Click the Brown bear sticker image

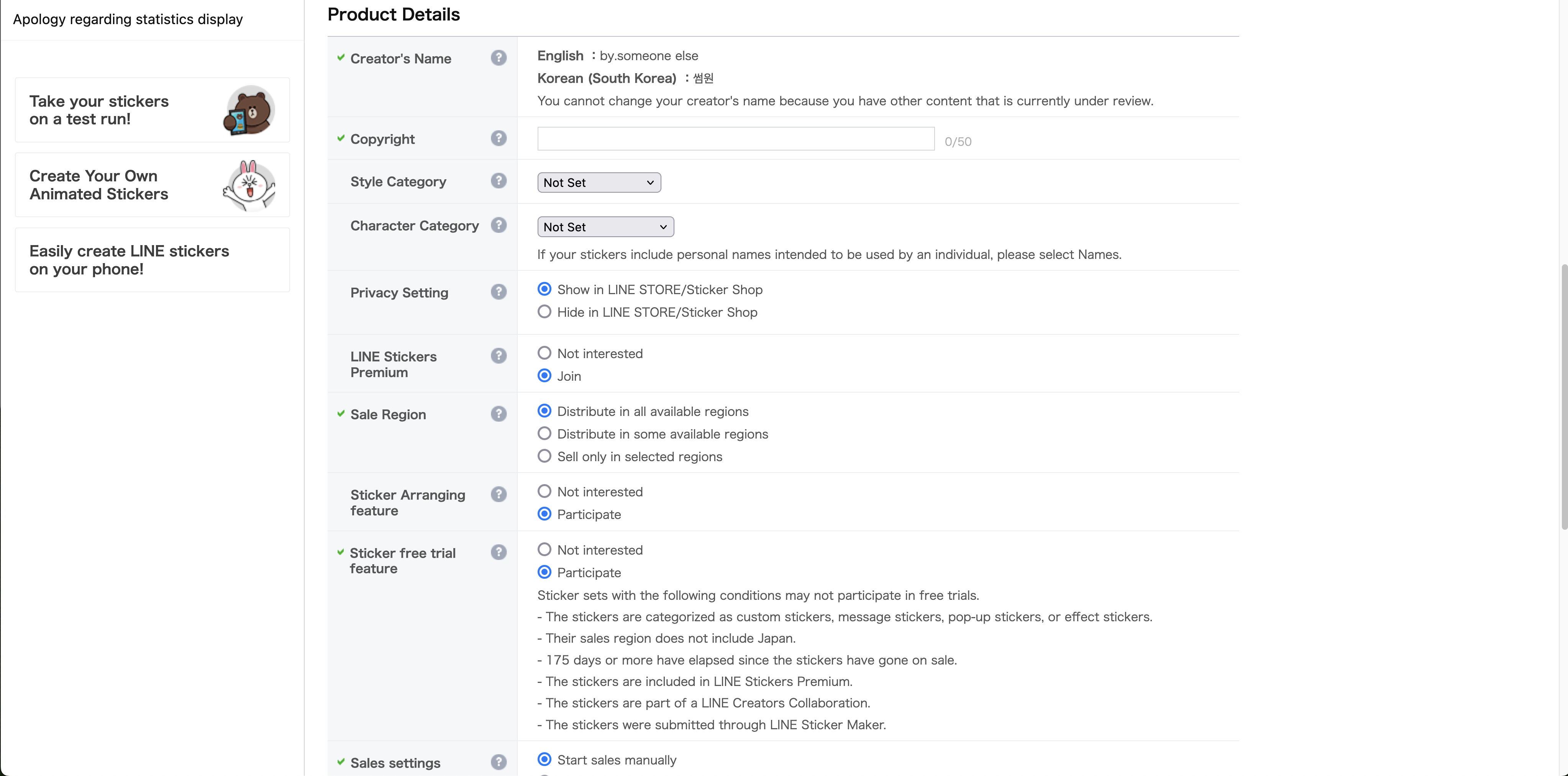pyautogui.click(x=249, y=110)
